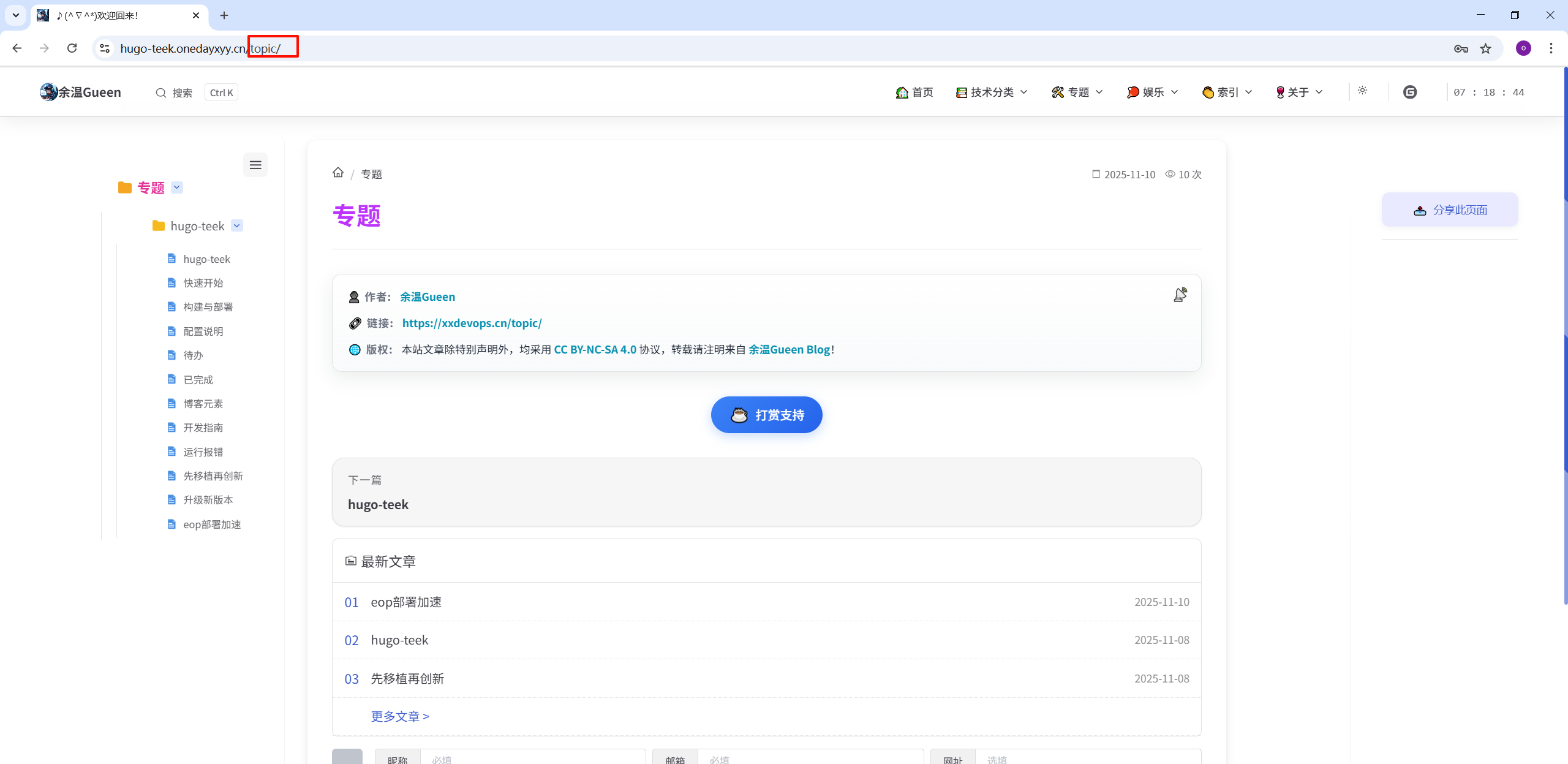Click the home breadcrumb icon
The width and height of the screenshot is (1568, 764).
338,173
